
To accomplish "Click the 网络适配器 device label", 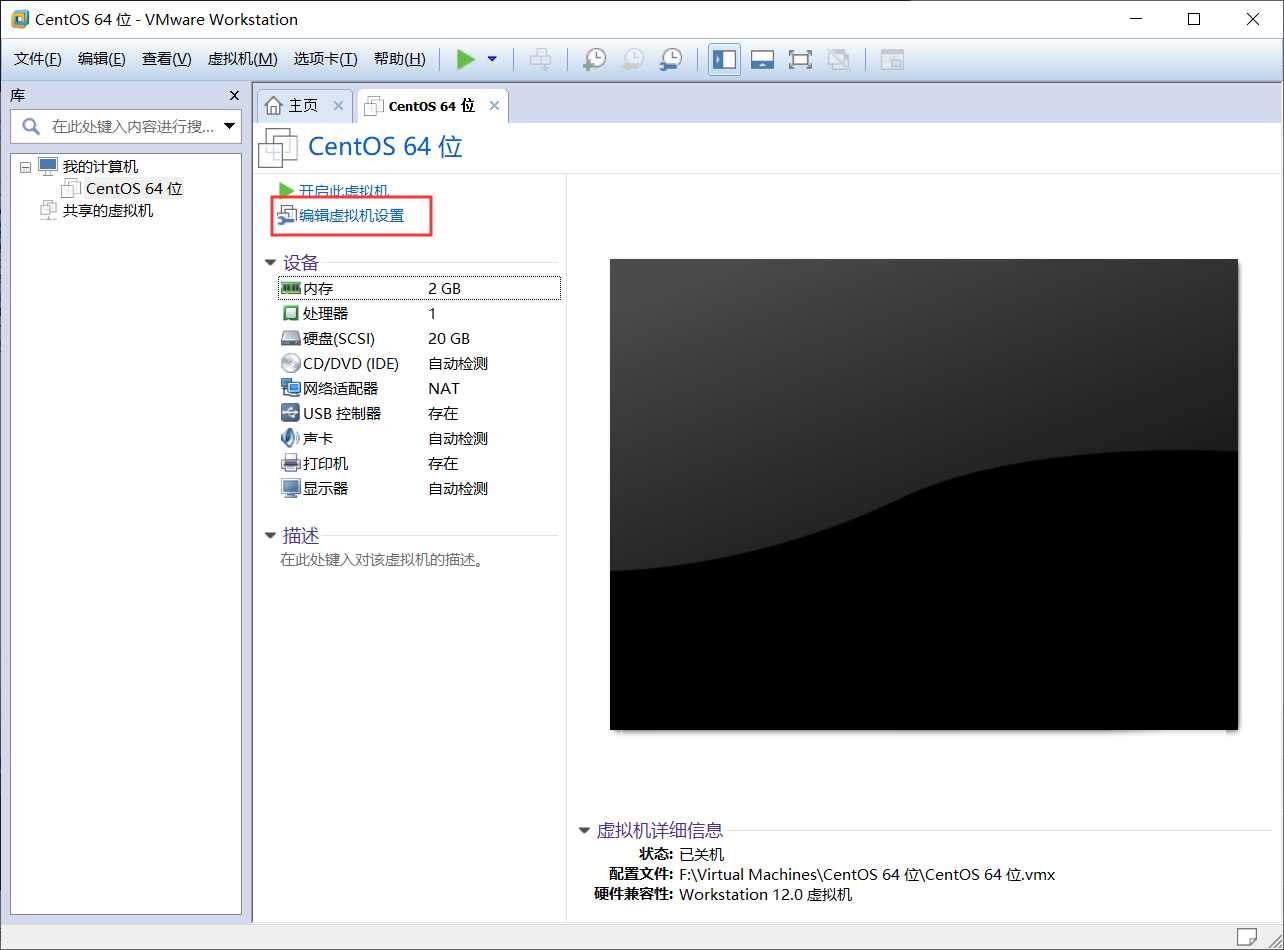I will pyautogui.click(x=341, y=388).
